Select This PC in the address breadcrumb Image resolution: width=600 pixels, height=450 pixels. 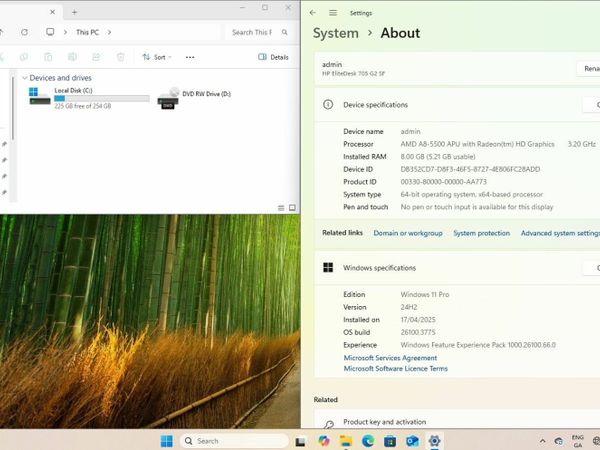coord(87,32)
